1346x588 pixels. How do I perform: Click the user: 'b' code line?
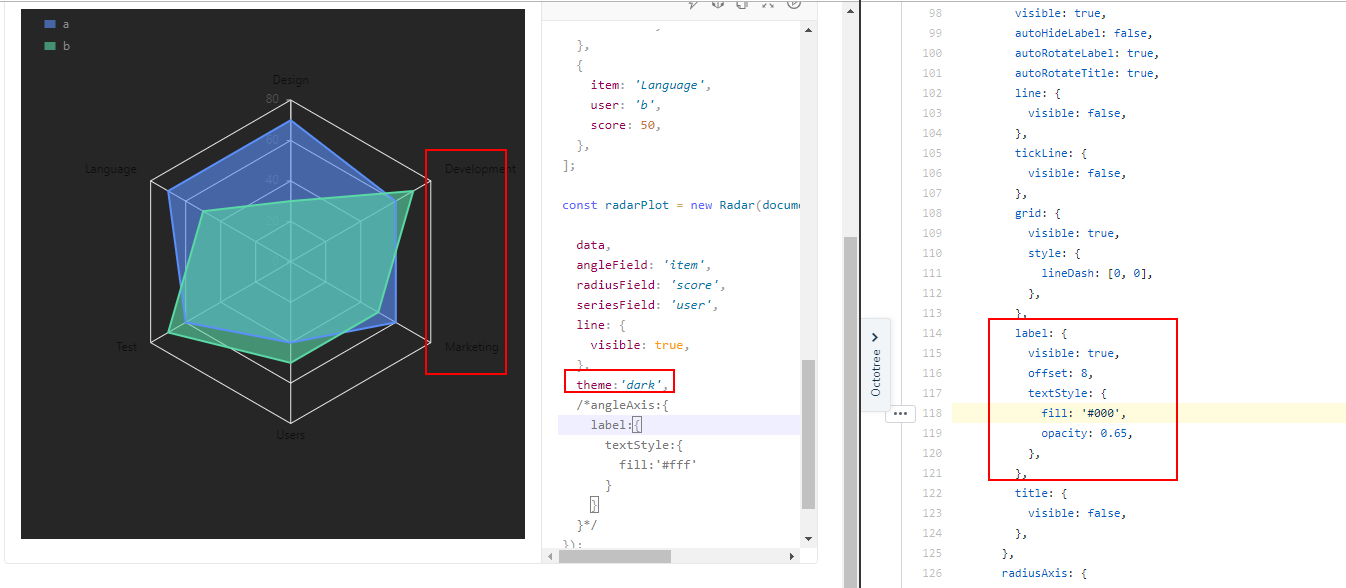[x=626, y=105]
